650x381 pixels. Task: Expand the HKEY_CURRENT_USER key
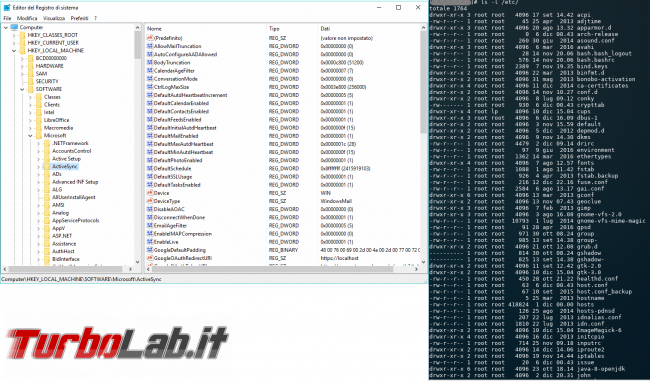pos(14,43)
